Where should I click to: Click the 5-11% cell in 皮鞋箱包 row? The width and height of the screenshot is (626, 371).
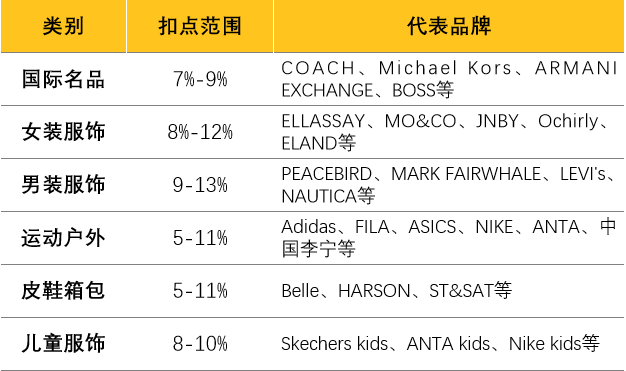200,291
